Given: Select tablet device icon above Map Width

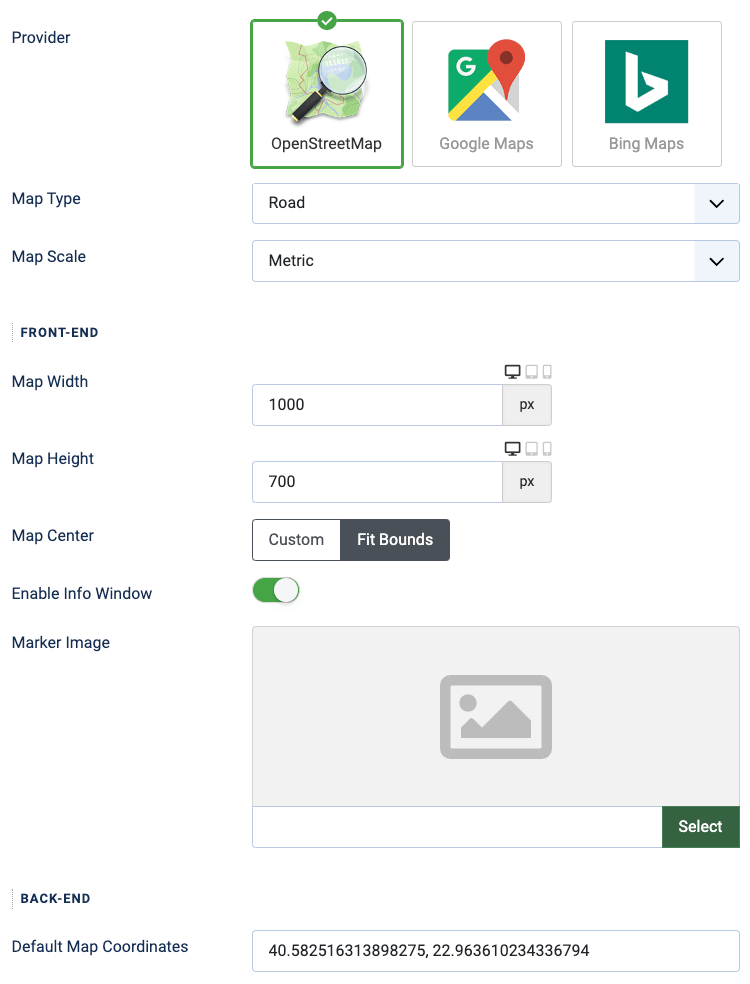Looking at the screenshot, I should [x=532, y=372].
